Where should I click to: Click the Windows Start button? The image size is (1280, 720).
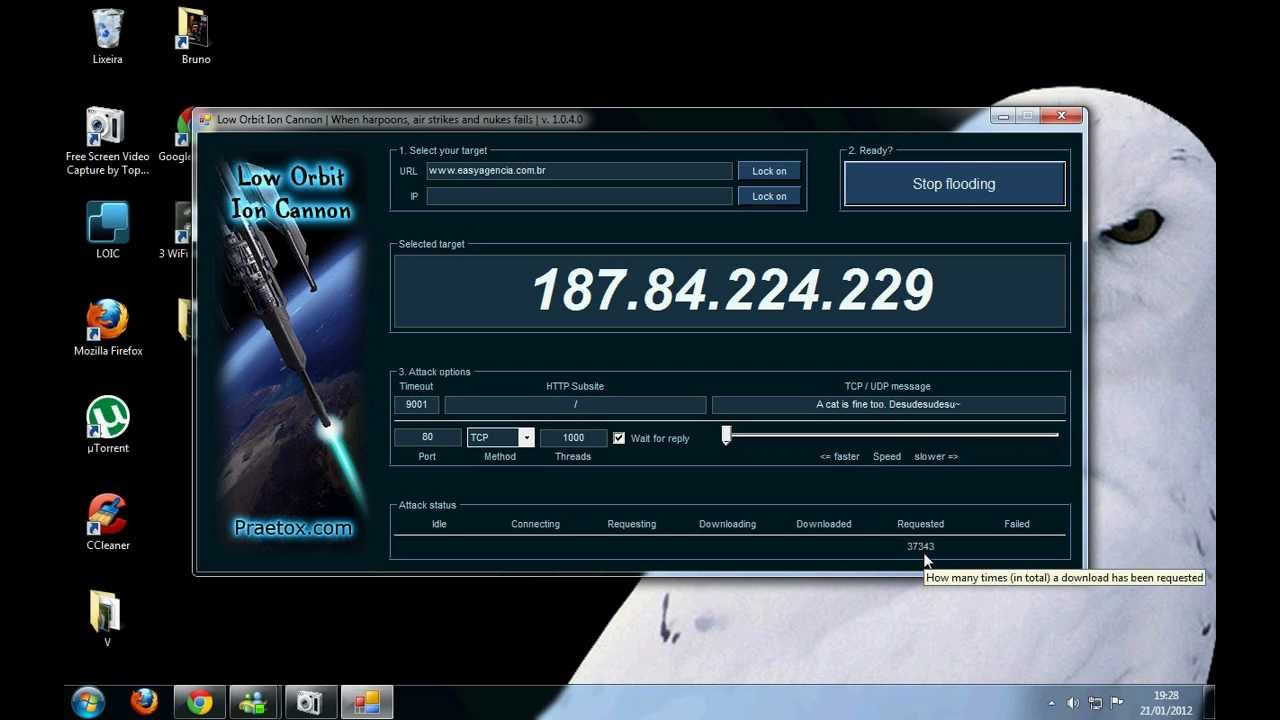pos(88,703)
